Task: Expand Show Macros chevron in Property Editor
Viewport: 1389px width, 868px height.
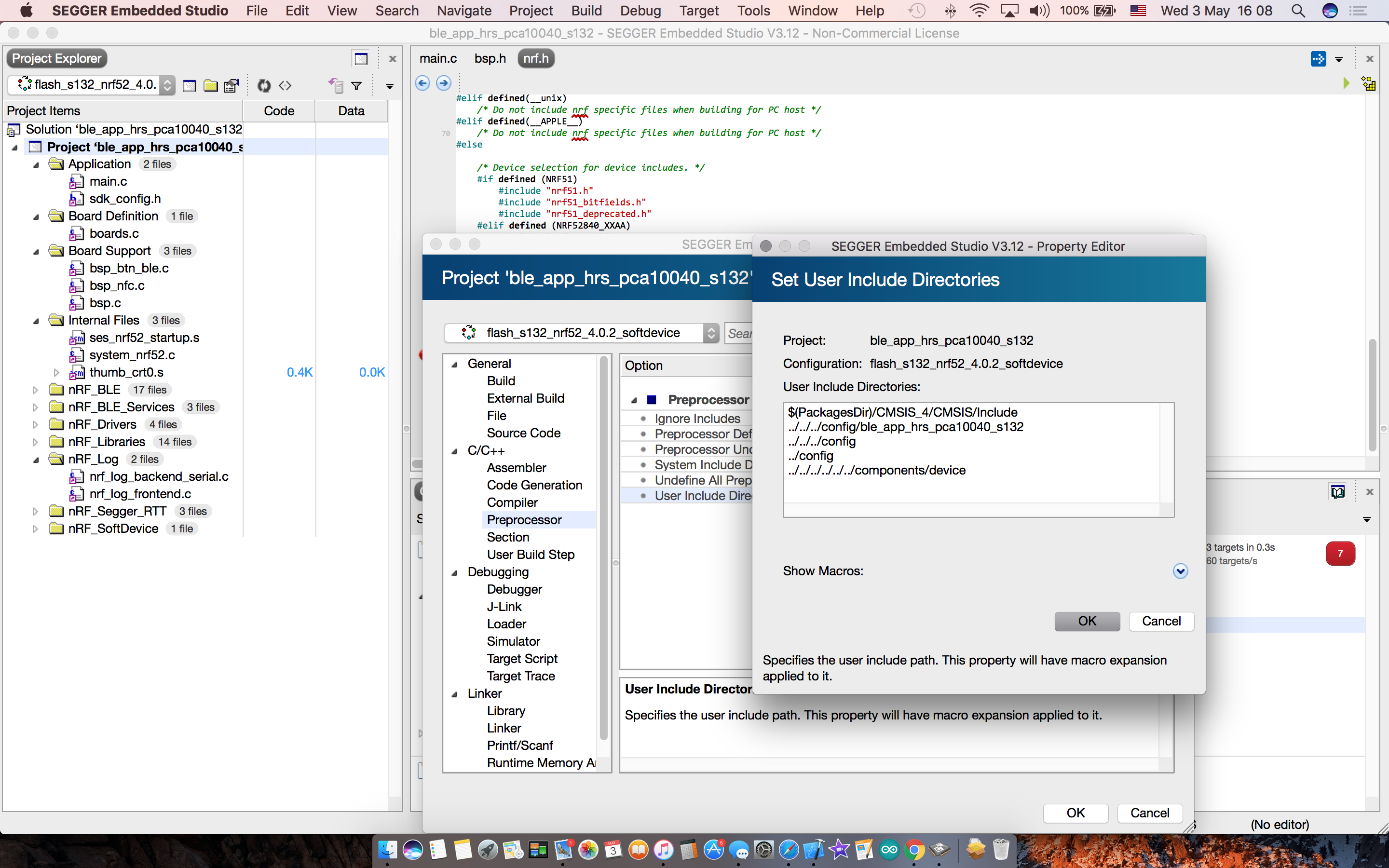Action: [x=1180, y=571]
